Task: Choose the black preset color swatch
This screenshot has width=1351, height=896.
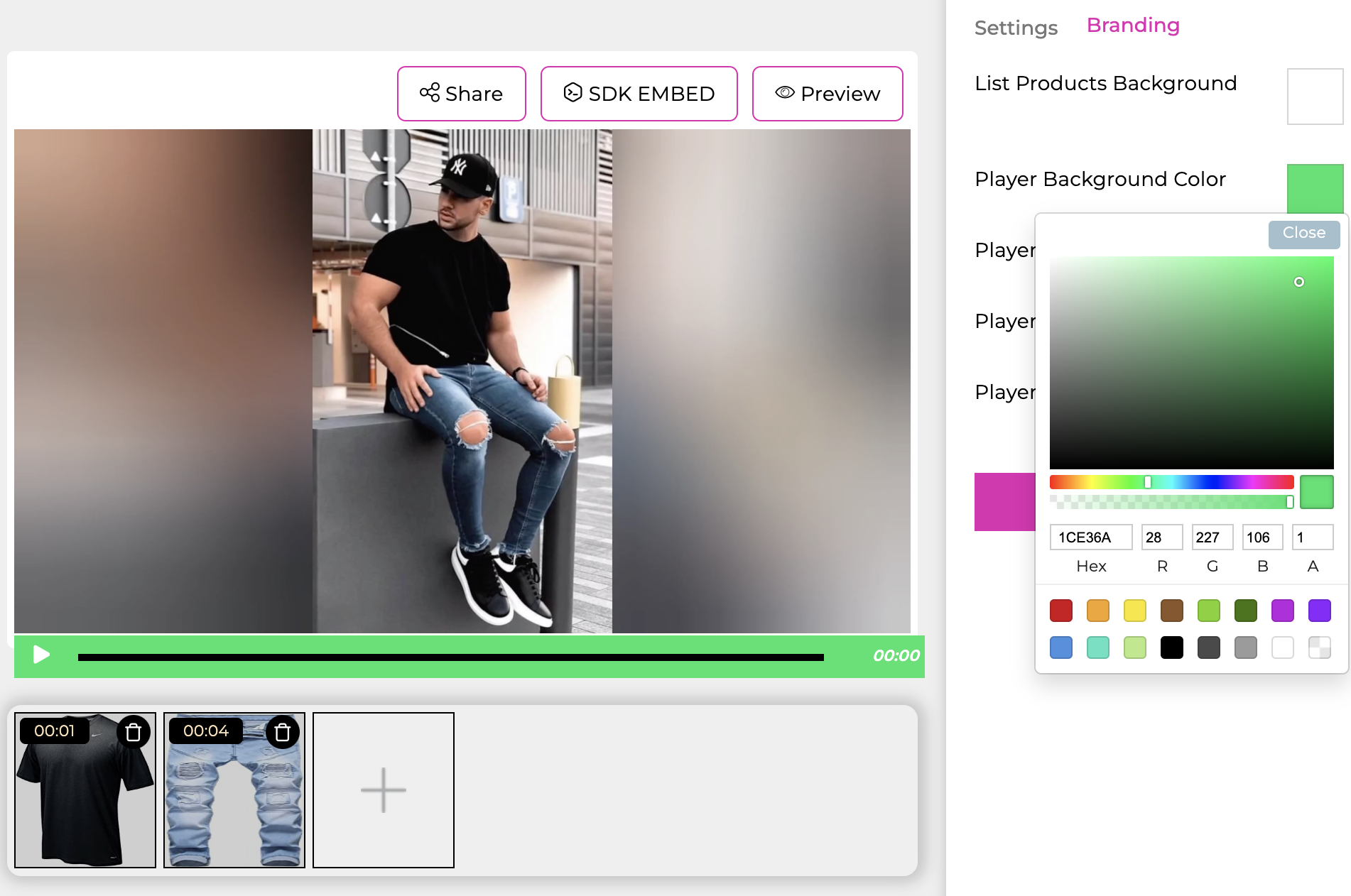Action: tap(1172, 648)
